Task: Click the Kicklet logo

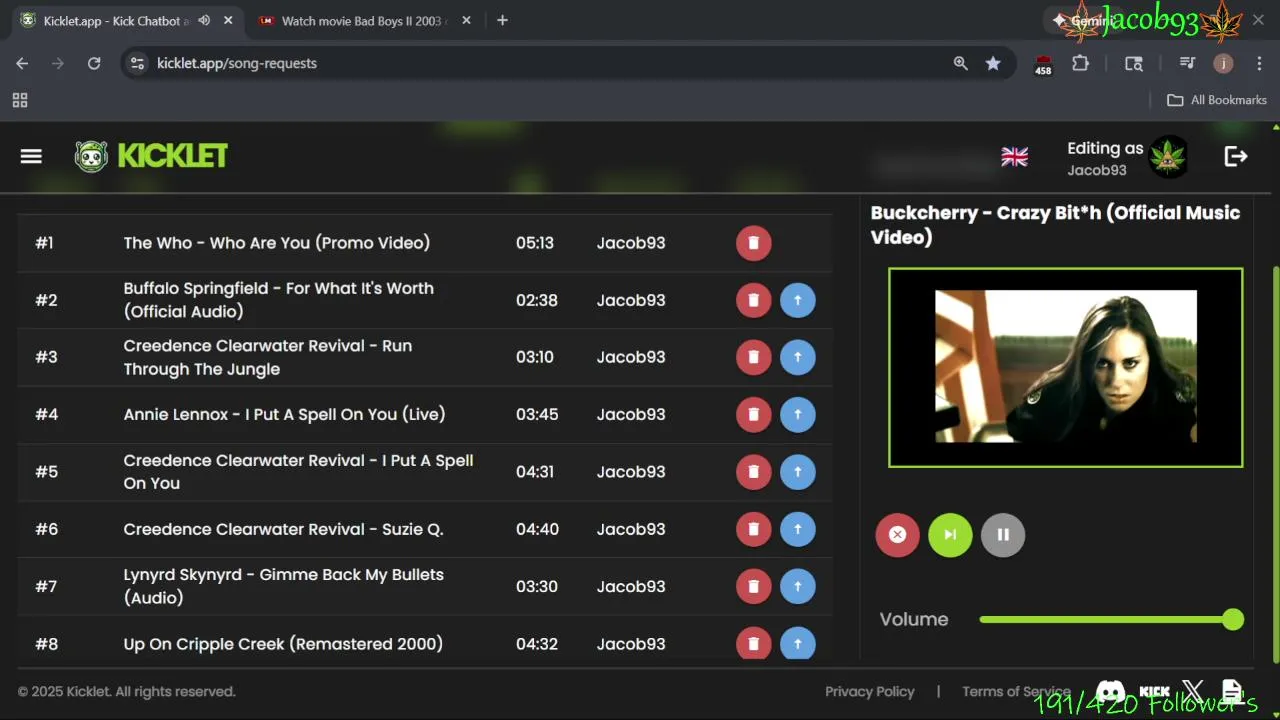Action: pos(151,156)
